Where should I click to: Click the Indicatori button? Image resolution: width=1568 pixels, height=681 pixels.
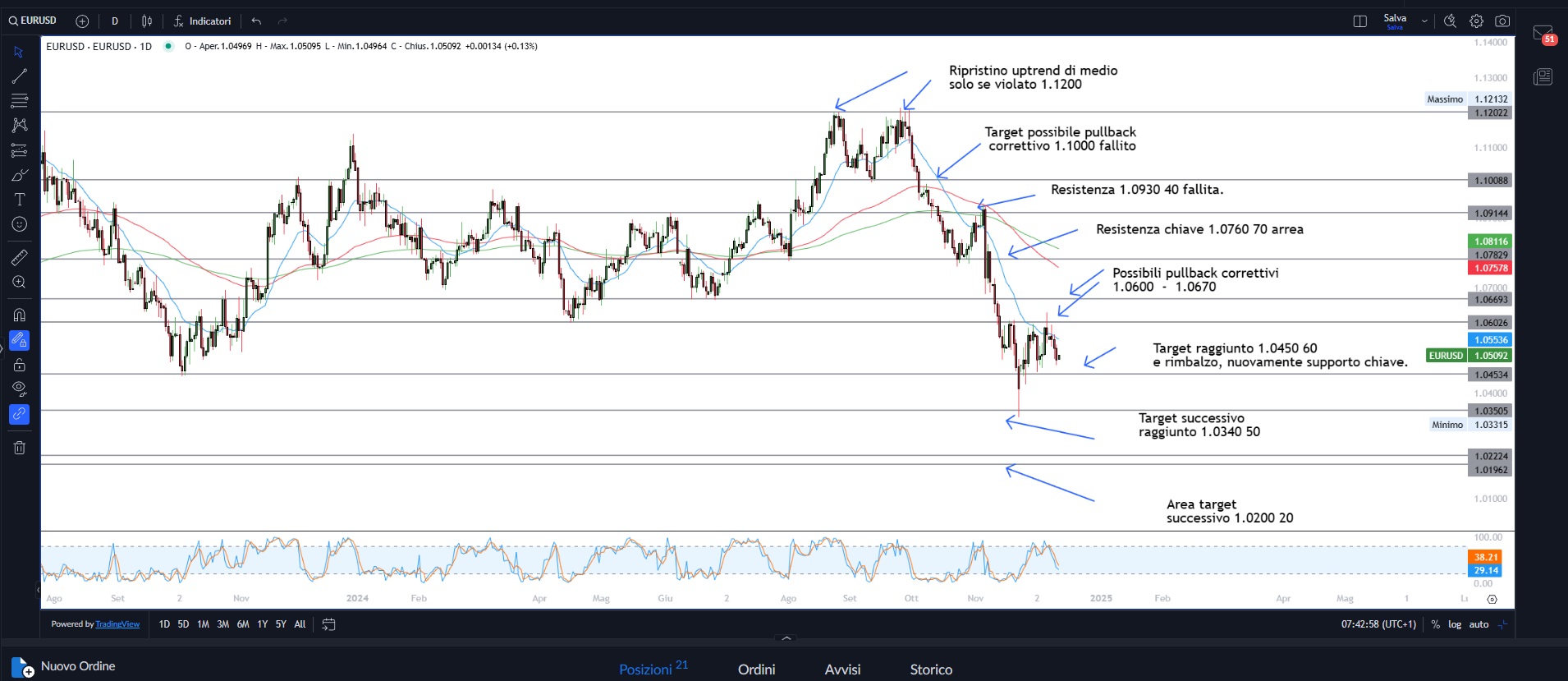202,21
